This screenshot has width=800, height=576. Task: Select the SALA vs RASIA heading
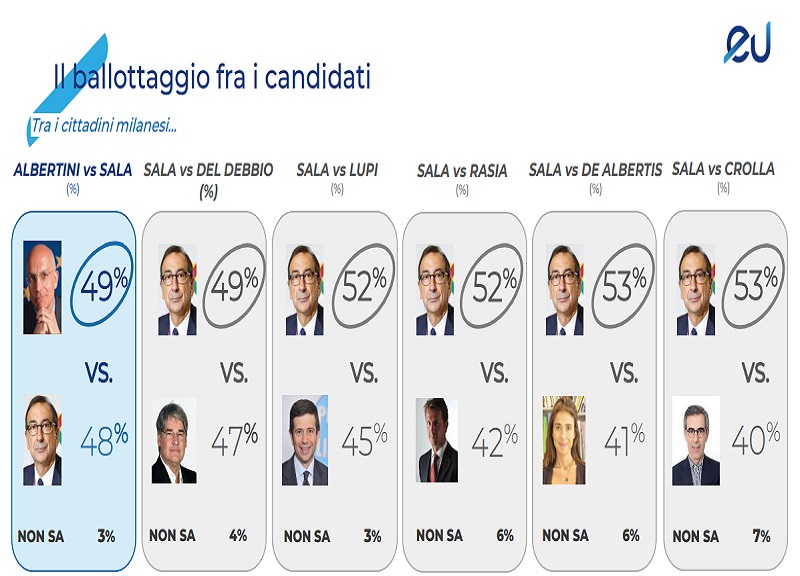point(462,171)
